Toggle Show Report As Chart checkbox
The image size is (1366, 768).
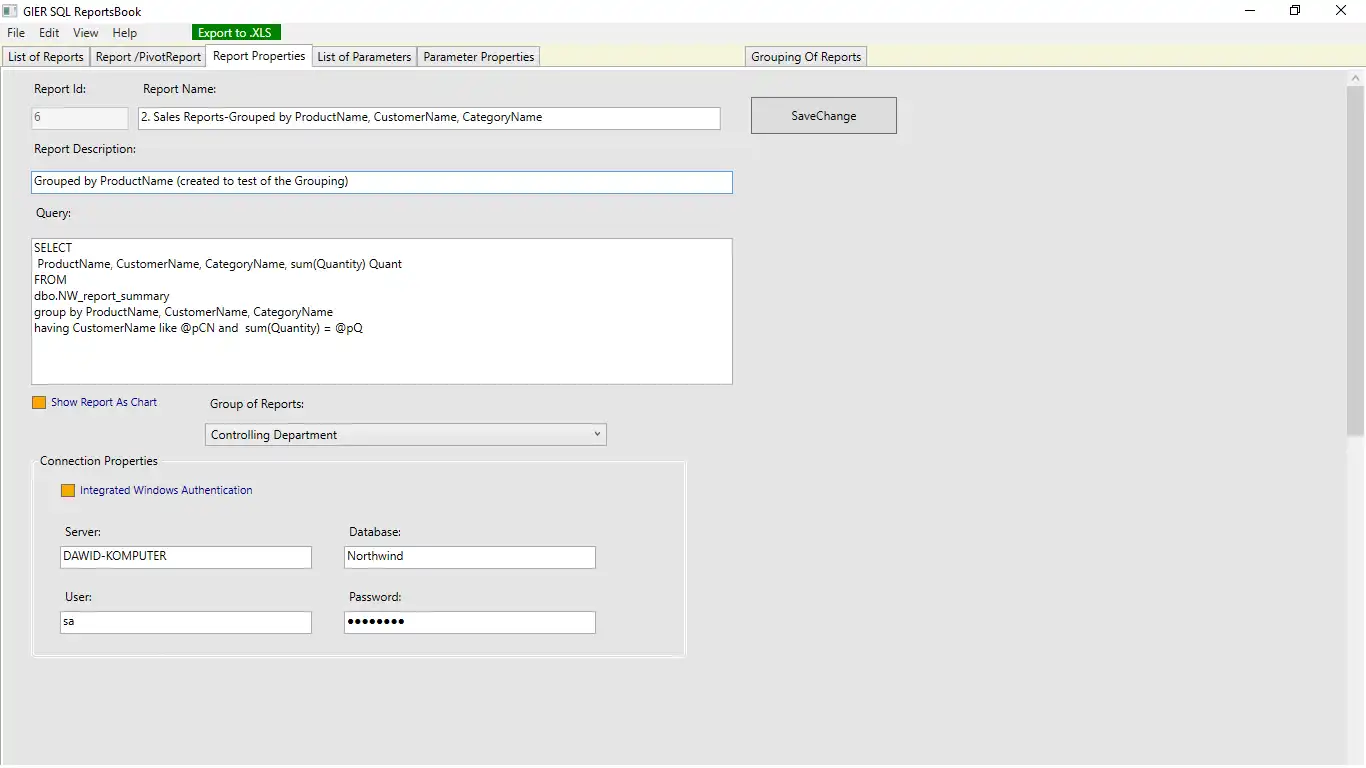39,402
